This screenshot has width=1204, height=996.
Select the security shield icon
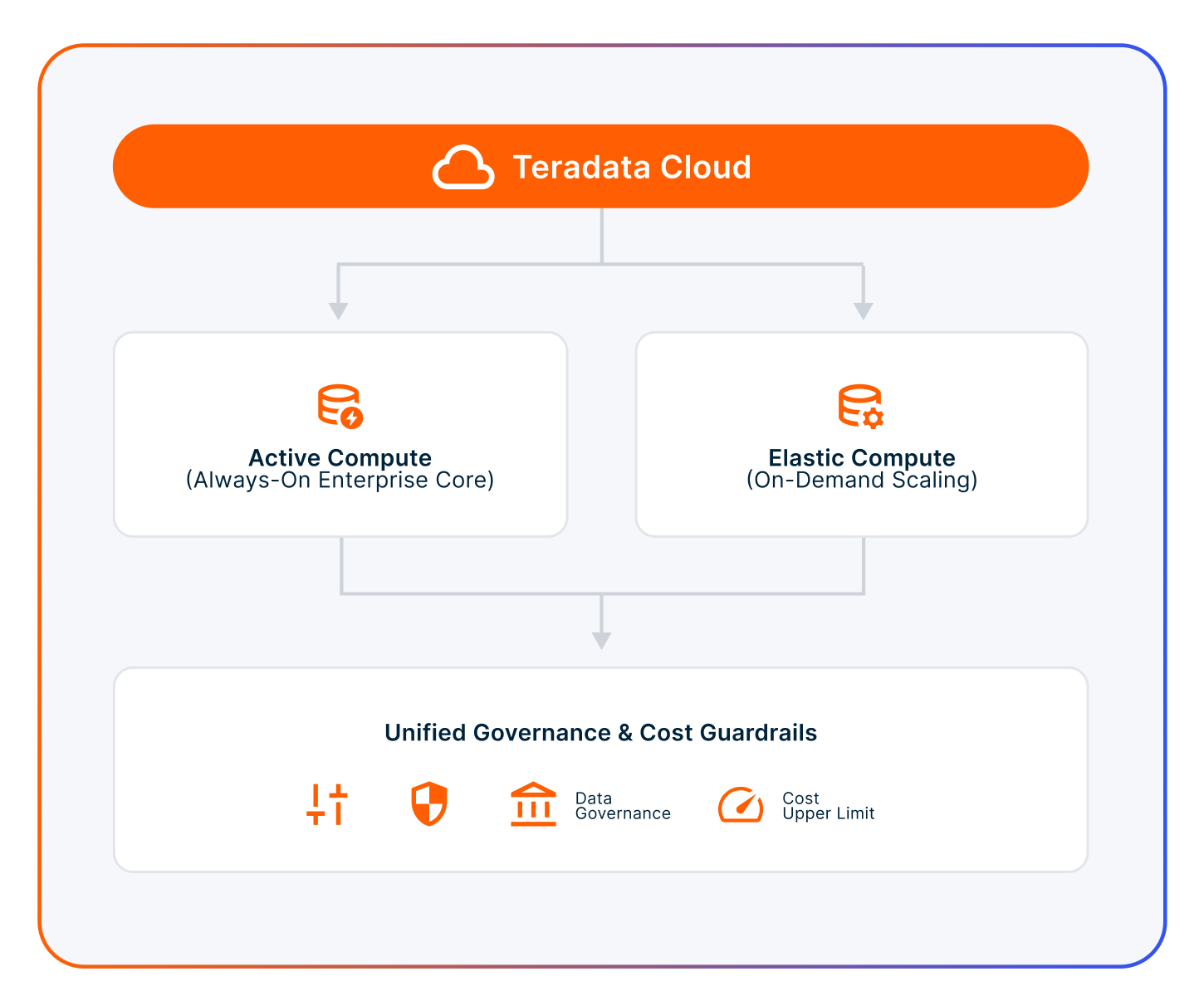click(x=429, y=804)
